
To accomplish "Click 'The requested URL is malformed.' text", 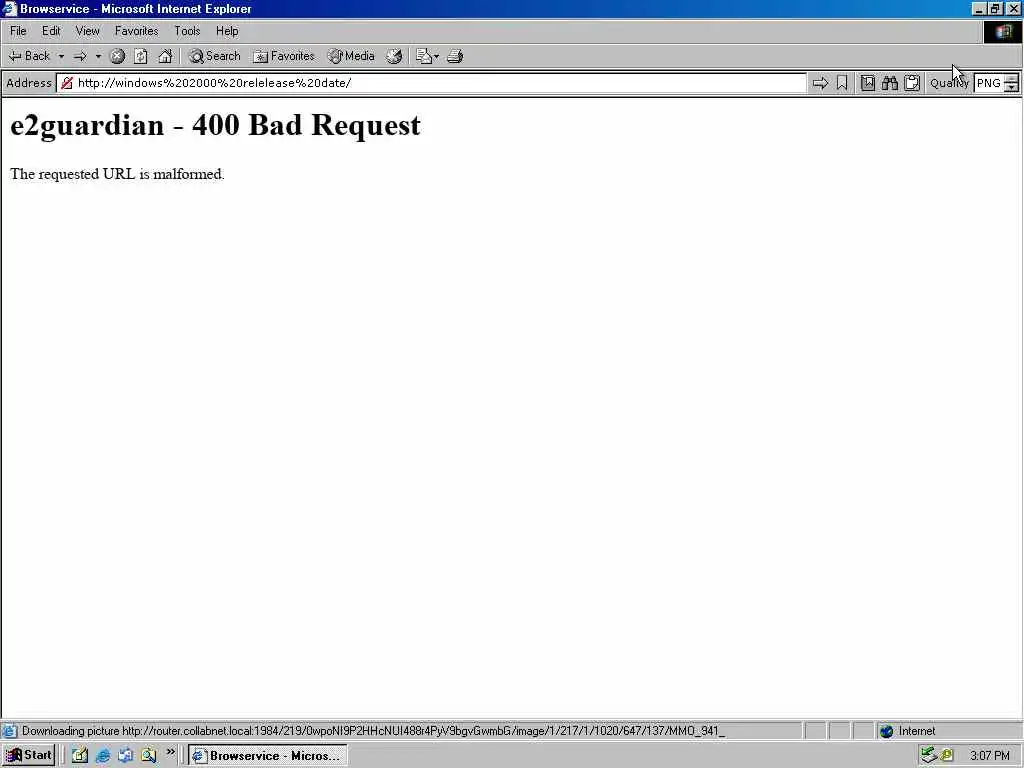I will (x=118, y=174).
